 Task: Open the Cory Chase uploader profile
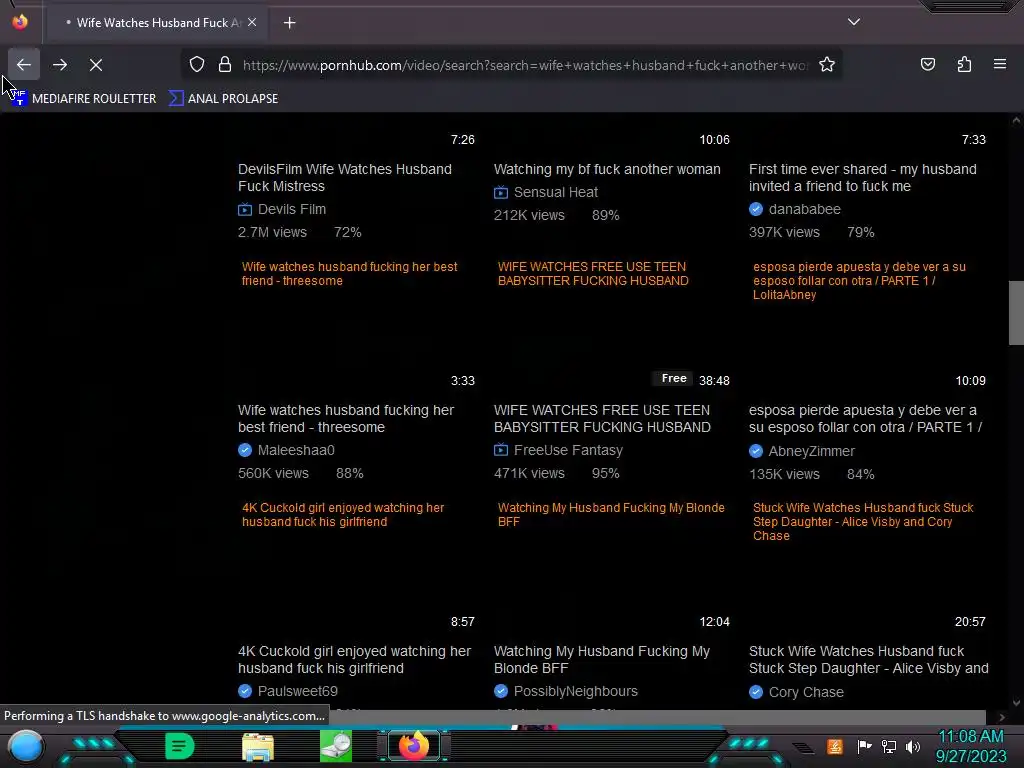coord(806,692)
